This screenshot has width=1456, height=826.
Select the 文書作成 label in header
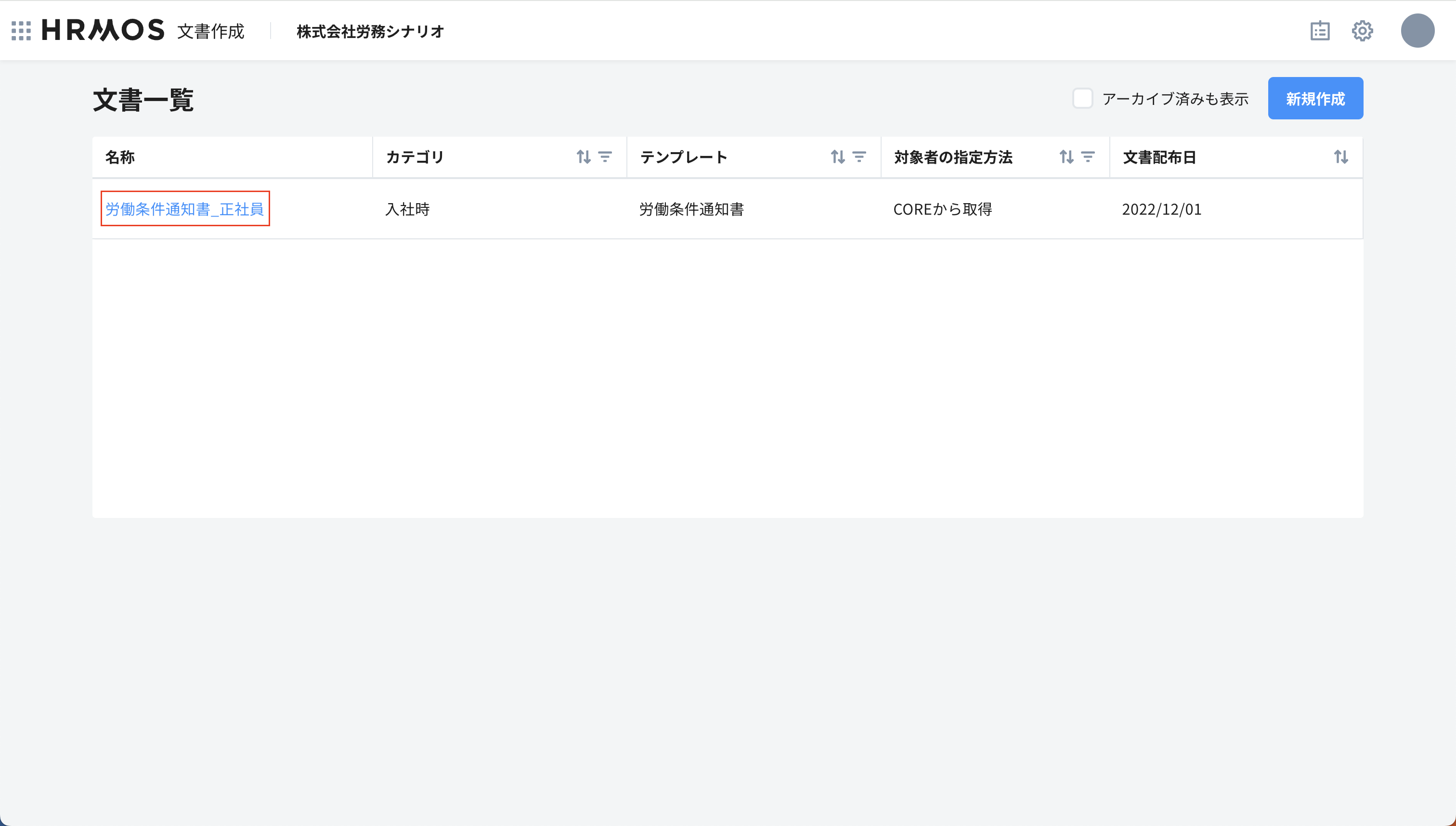point(210,31)
